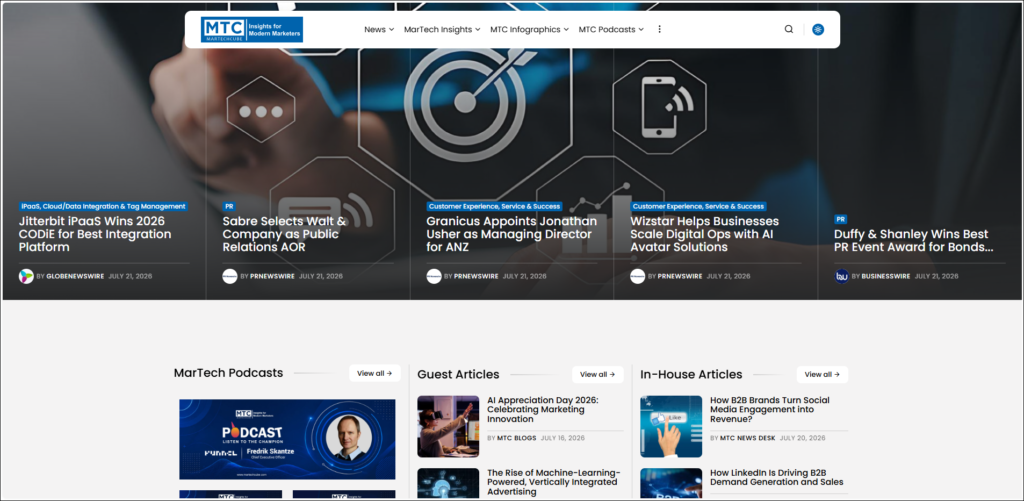Click the In-House Articles section heading

[x=691, y=374]
